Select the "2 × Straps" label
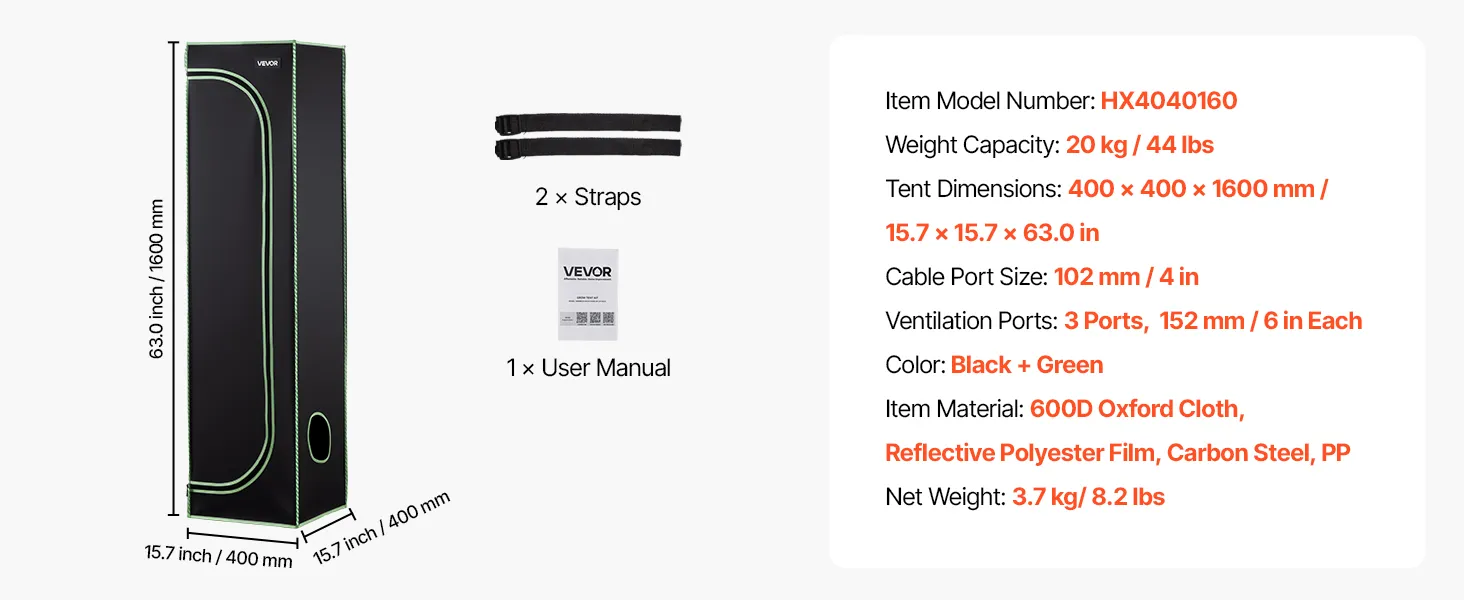Viewport: 1464px width, 600px height. (x=588, y=197)
